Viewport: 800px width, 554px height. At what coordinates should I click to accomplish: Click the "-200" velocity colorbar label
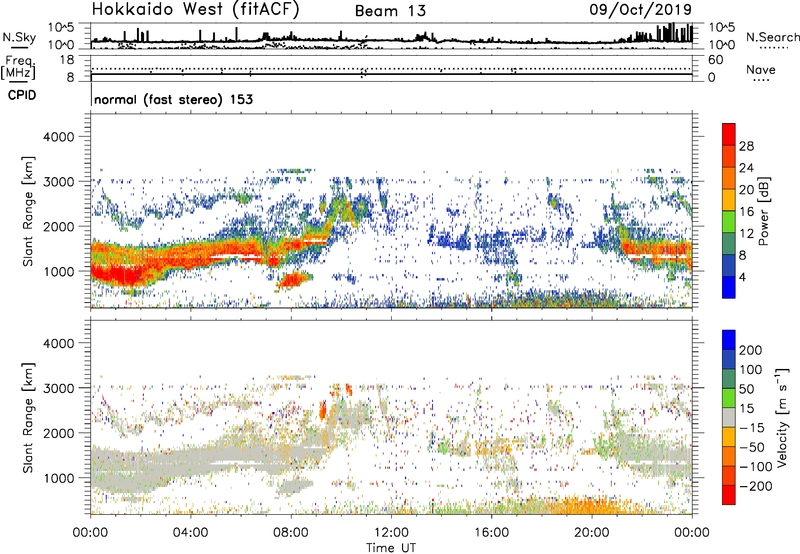tap(755, 486)
